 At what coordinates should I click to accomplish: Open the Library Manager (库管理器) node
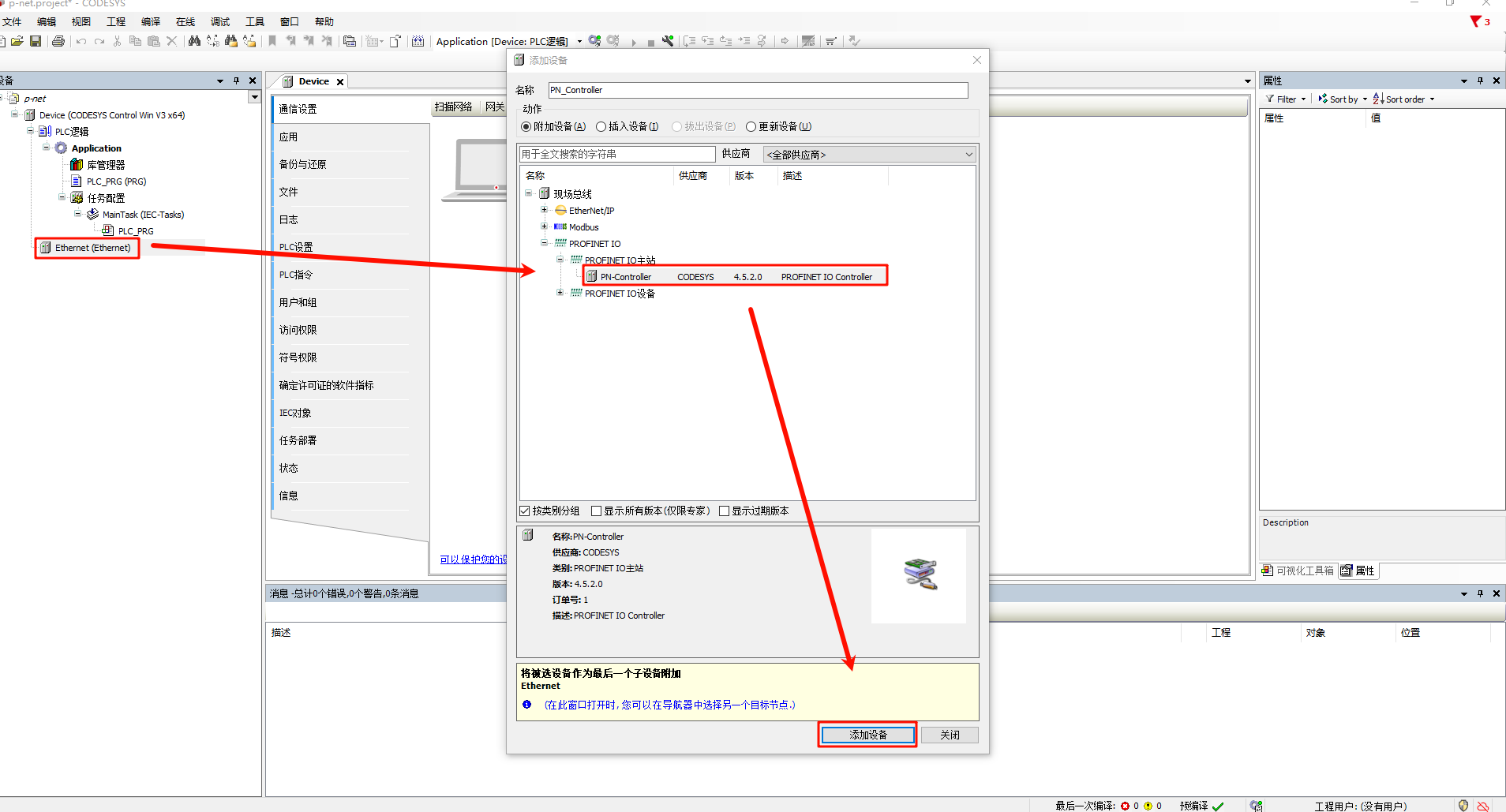coord(105,165)
